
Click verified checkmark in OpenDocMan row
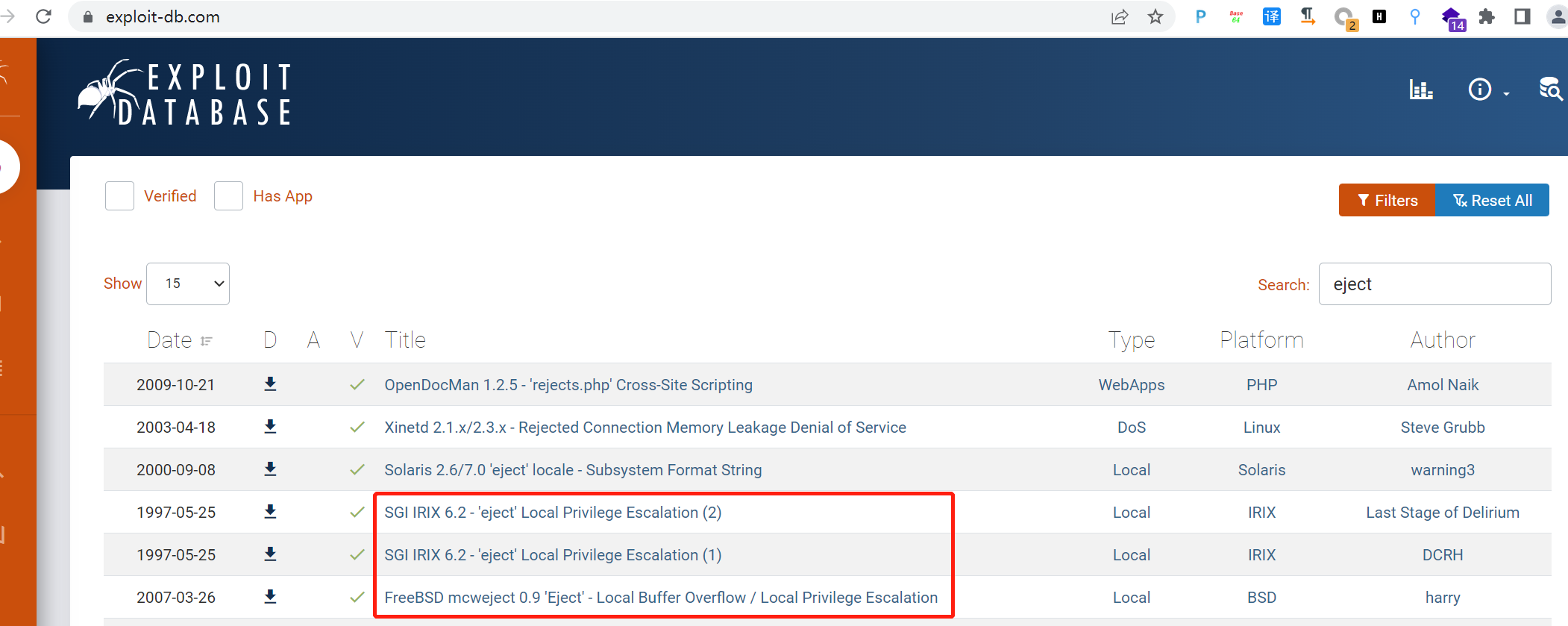point(357,384)
